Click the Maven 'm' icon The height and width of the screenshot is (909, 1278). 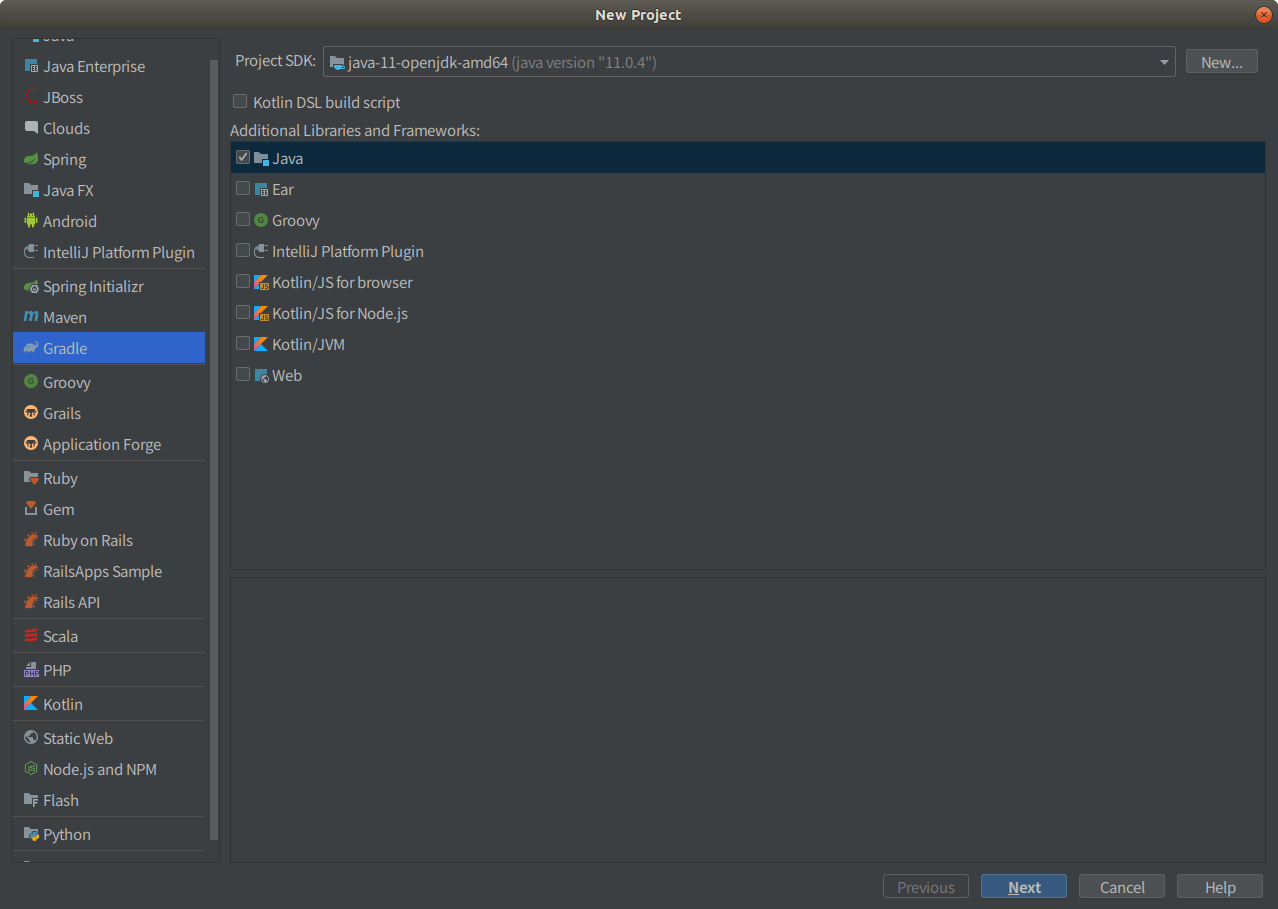click(x=31, y=318)
